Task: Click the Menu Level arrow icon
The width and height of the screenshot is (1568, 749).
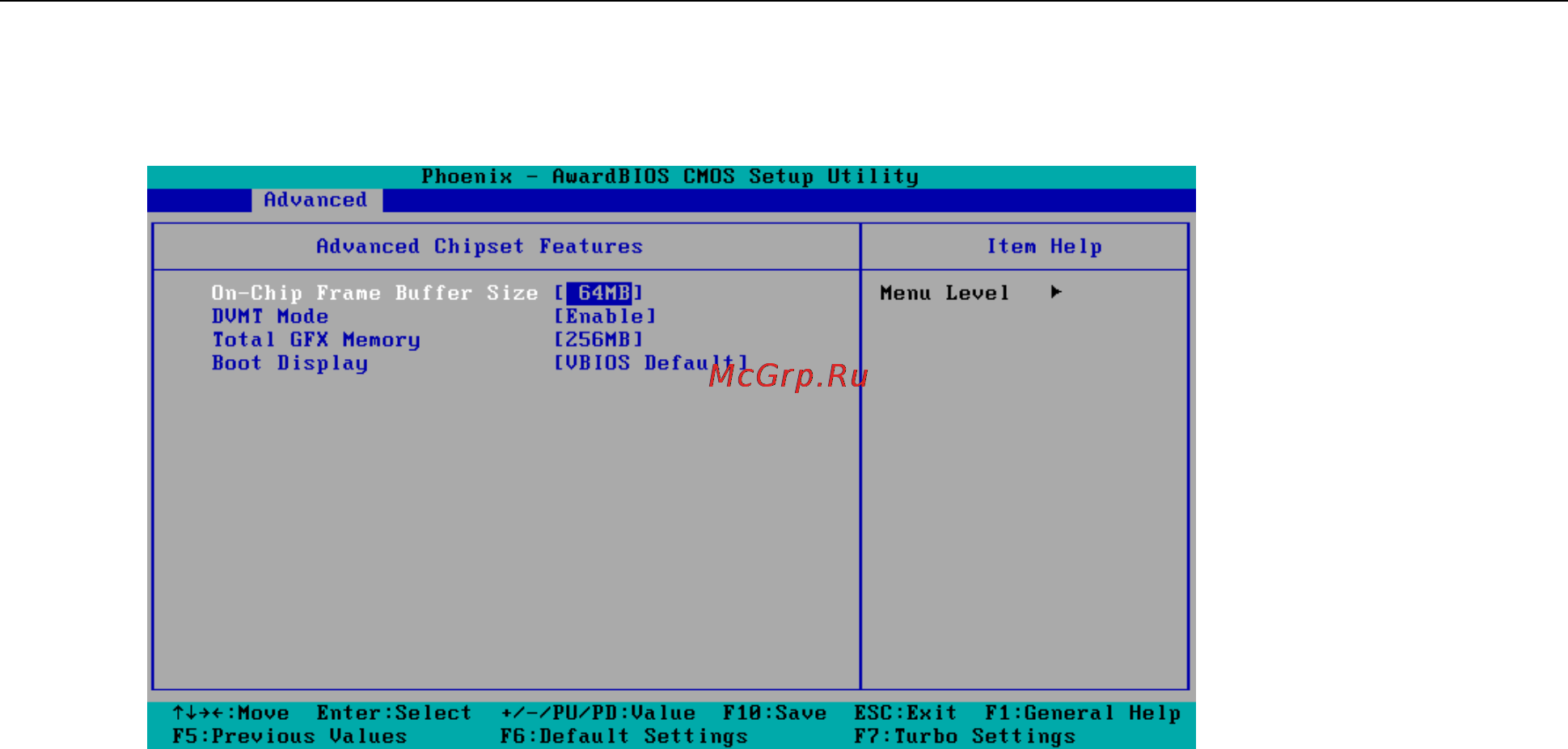Action: [1056, 292]
